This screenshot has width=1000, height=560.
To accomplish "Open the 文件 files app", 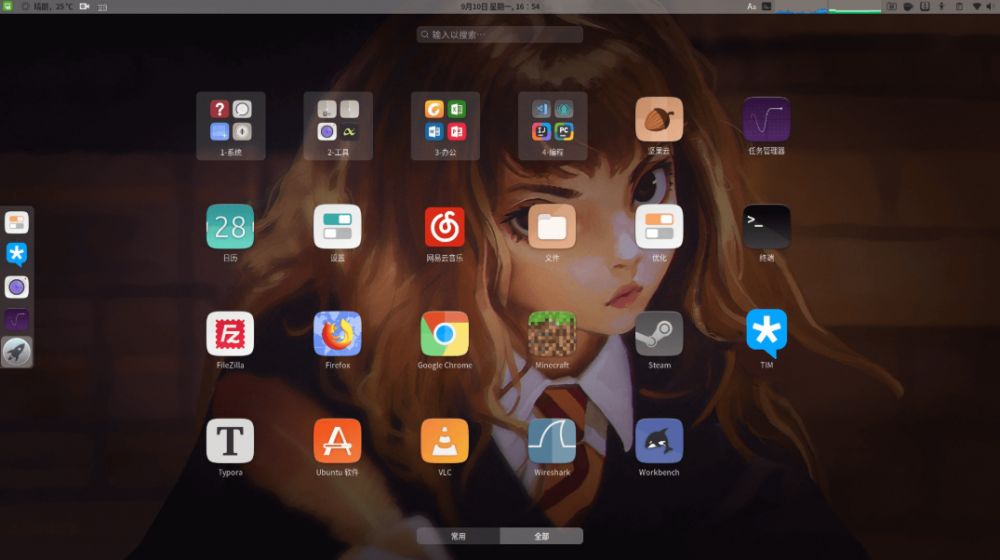I will tap(552, 226).
